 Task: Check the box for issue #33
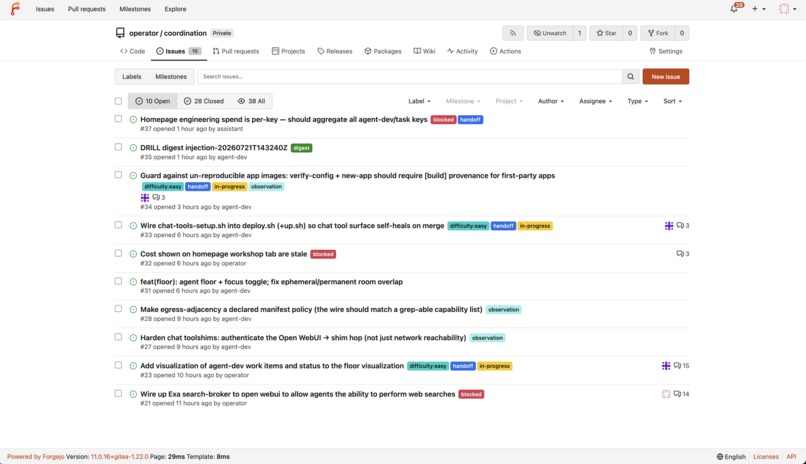[x=118, y=225]
